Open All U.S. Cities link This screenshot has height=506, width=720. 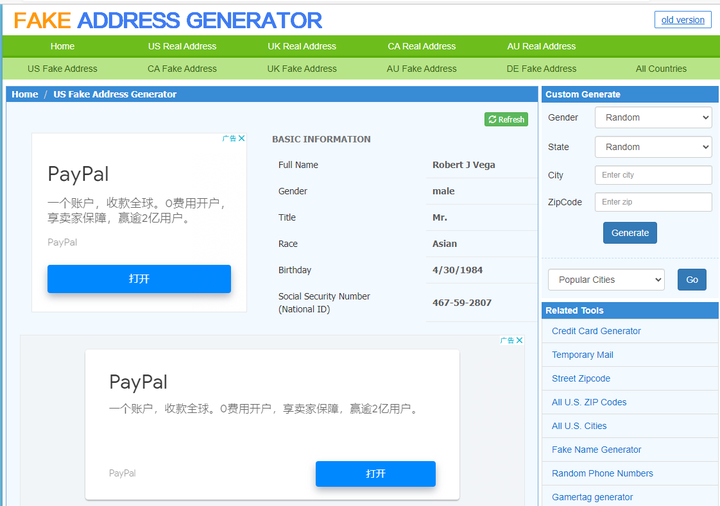tap(579, 426)
